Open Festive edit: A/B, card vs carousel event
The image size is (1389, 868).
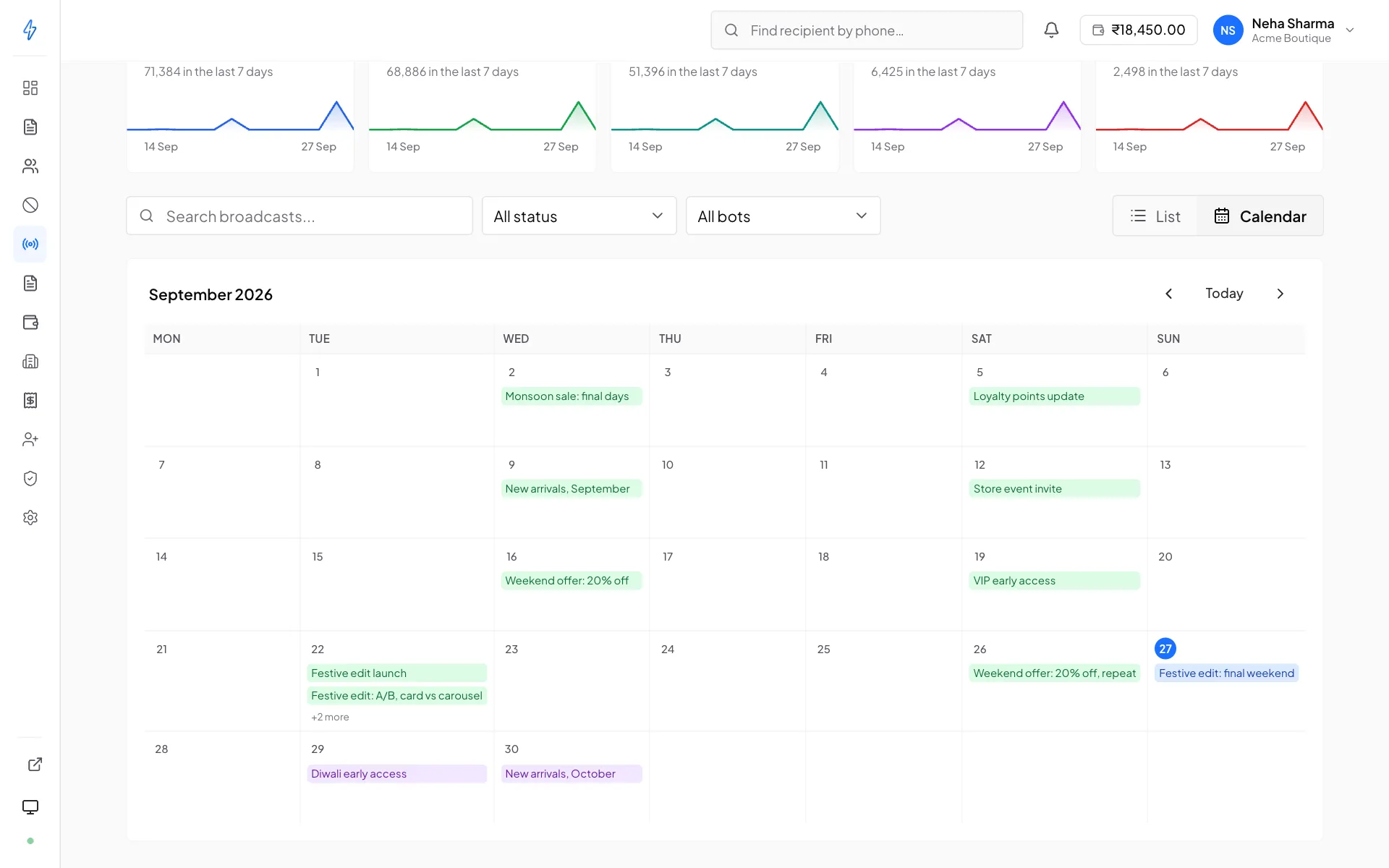396,696
